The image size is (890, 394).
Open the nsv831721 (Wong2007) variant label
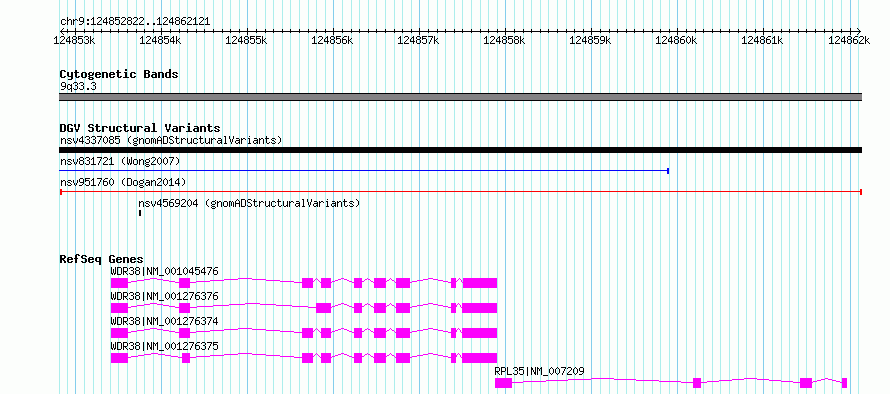[x=120, y=162]
